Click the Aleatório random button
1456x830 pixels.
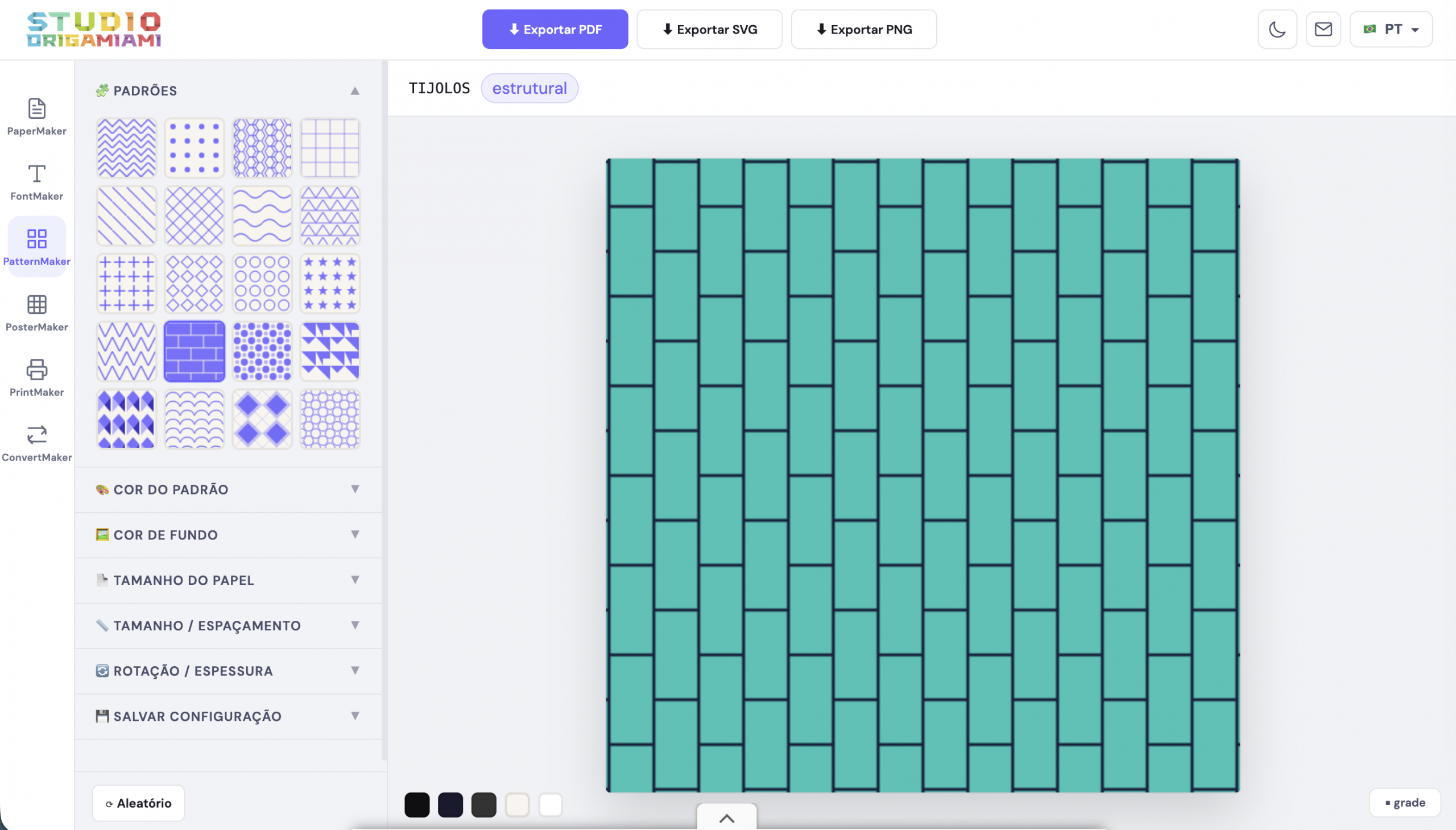138,803
